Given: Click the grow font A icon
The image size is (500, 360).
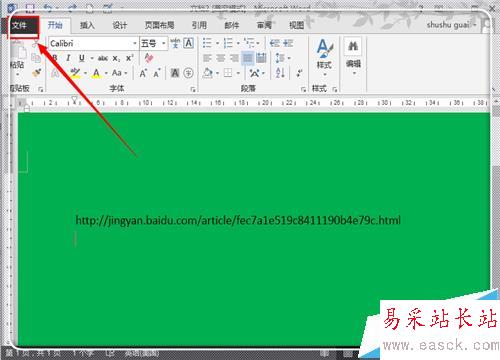Looking at the screenshot, I should coord(143,73).
